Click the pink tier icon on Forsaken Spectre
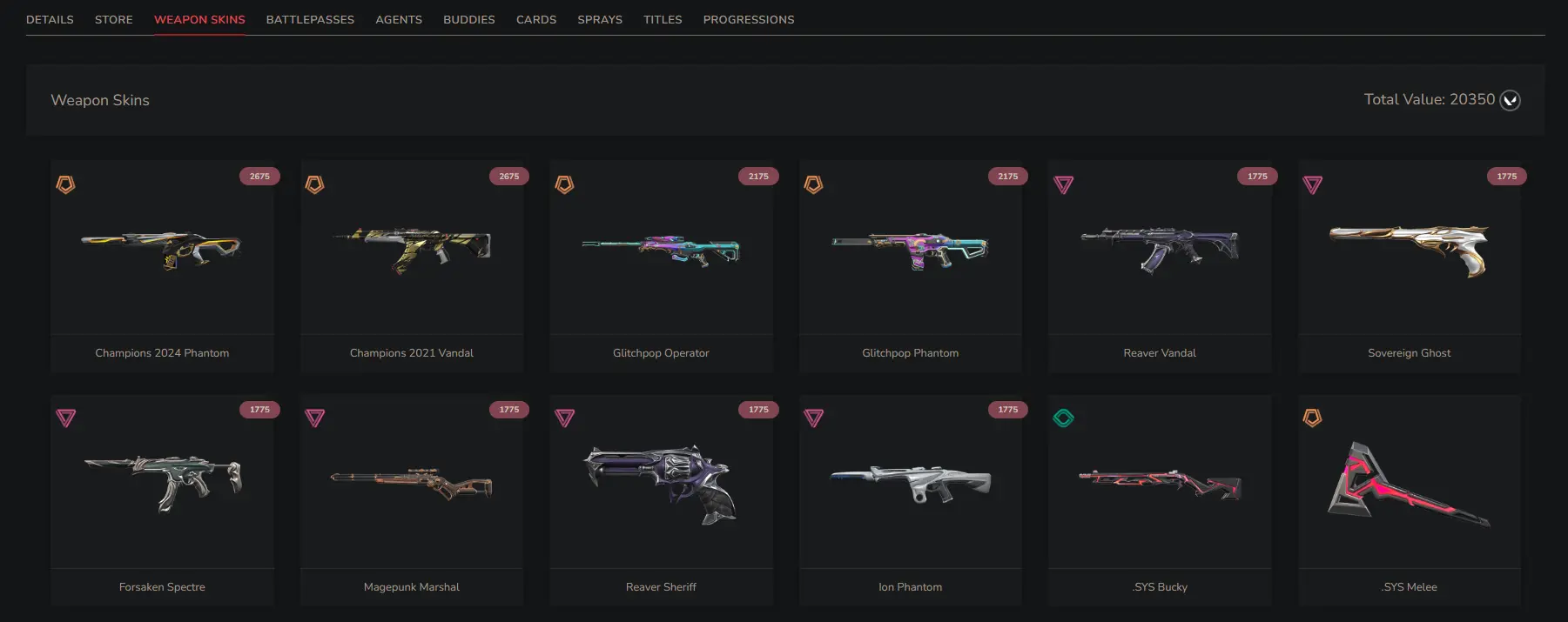Viewport: 1568px width, 622px height. tap(65, 418)
